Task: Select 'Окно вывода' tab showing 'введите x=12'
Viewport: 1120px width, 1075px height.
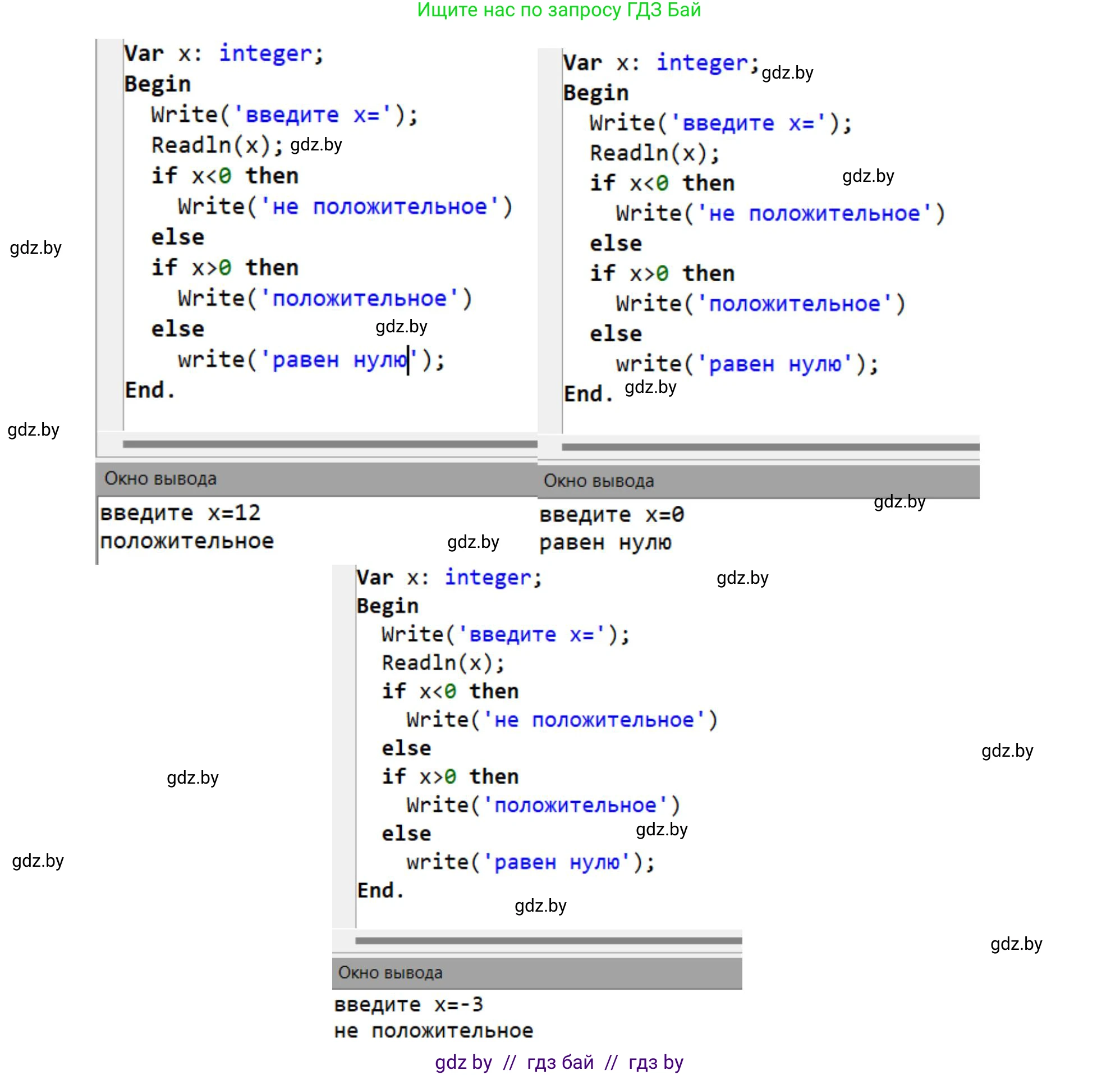Action: (160, 478)
